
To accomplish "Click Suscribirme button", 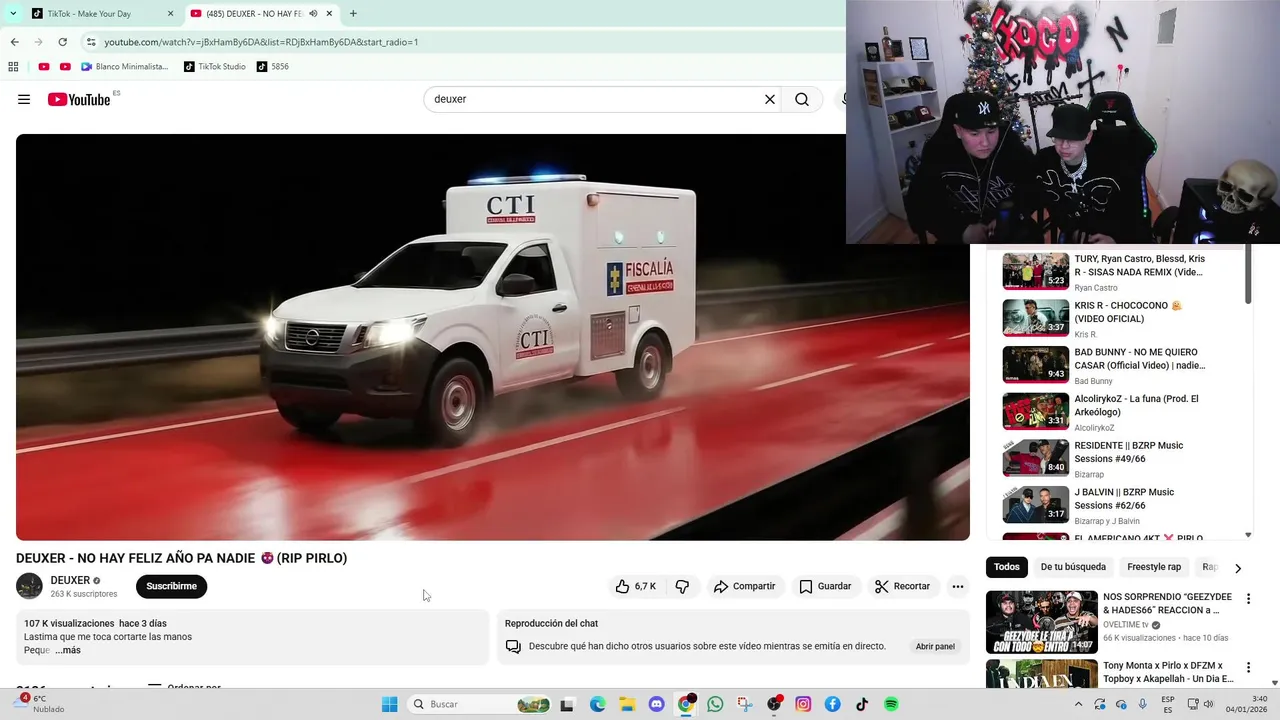I will (171, 586).
